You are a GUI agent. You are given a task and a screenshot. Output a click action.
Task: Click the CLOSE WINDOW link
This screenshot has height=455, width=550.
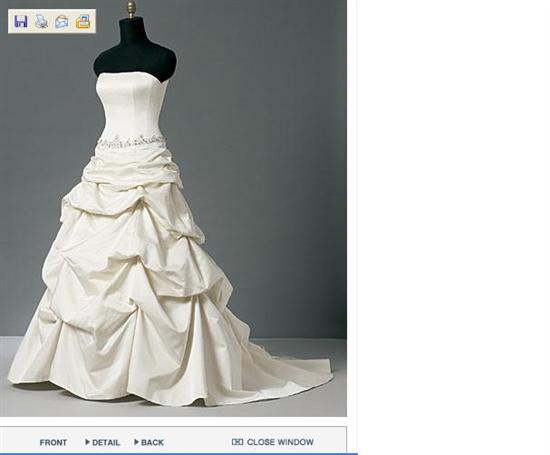click(x=280, y=442)
